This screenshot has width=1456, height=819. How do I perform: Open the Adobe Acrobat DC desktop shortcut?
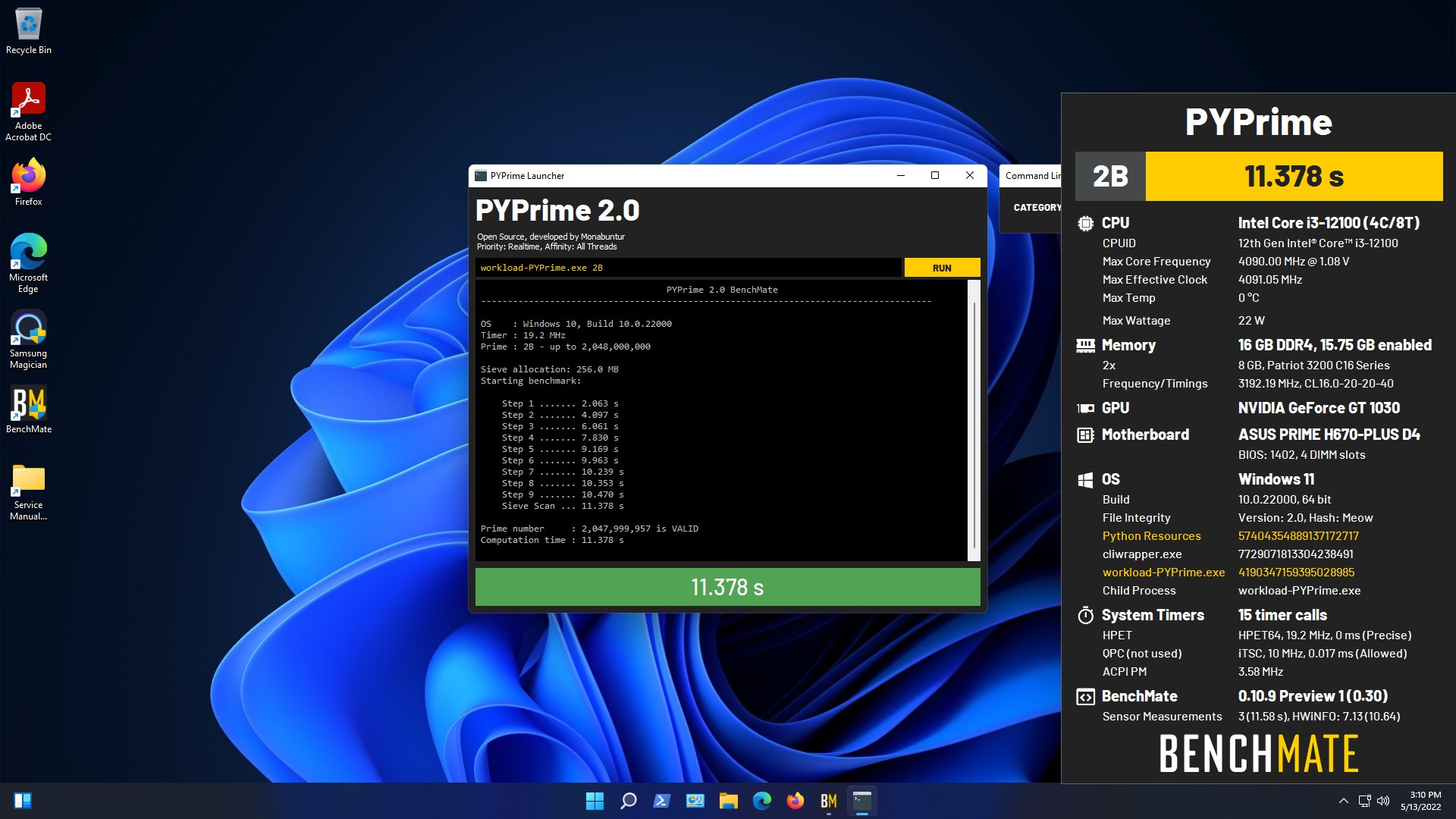tap(29, 111)
